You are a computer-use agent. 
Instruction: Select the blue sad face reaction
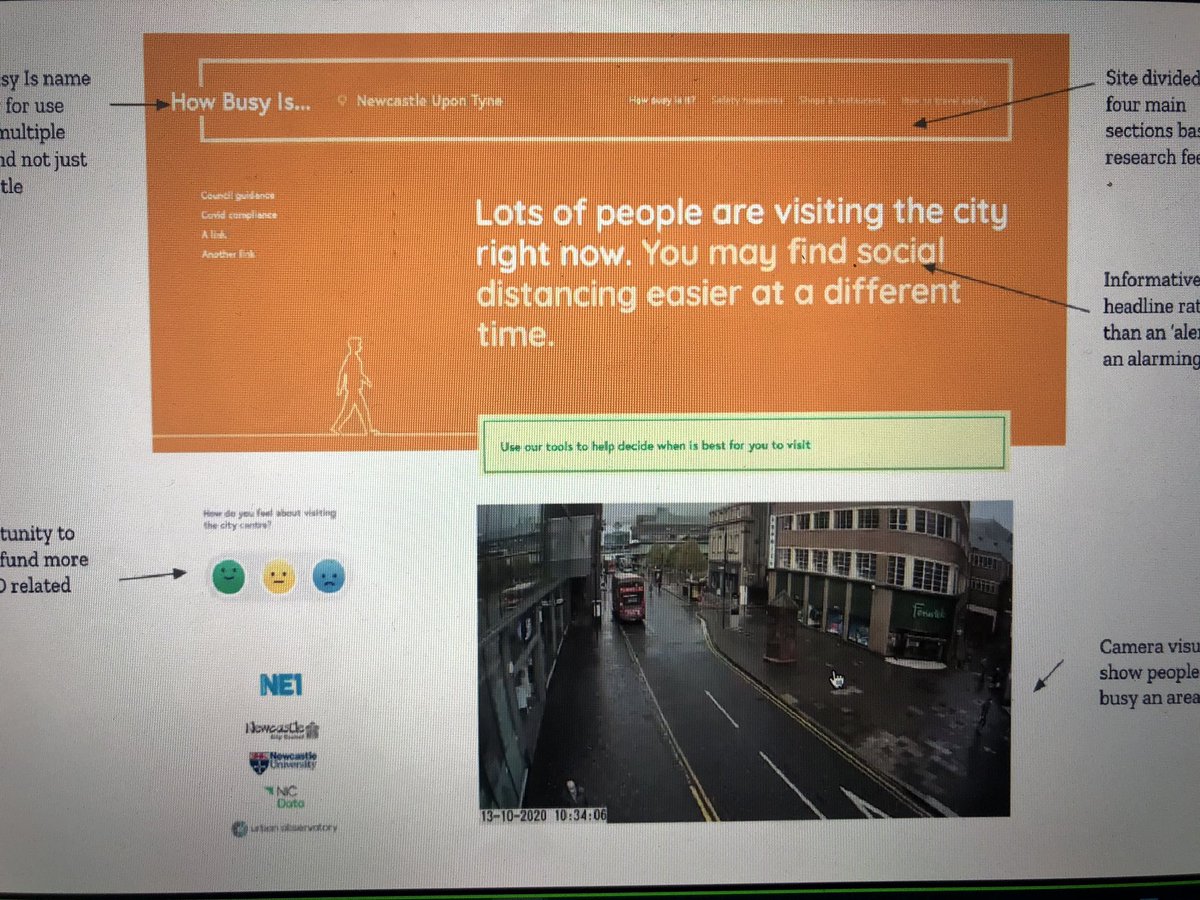[329, 577]
